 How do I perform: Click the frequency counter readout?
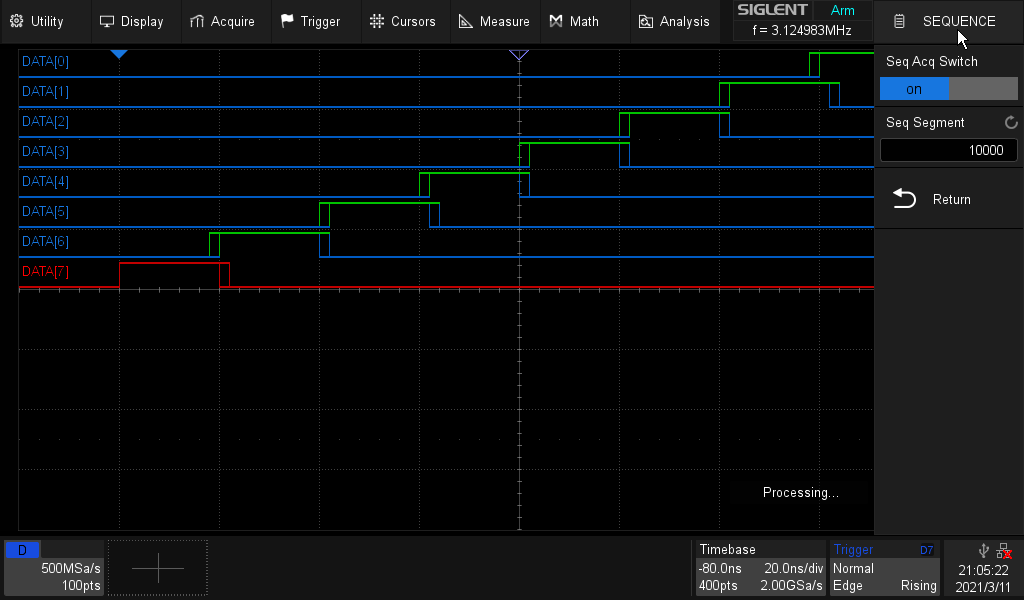click(x=802, y=30)
